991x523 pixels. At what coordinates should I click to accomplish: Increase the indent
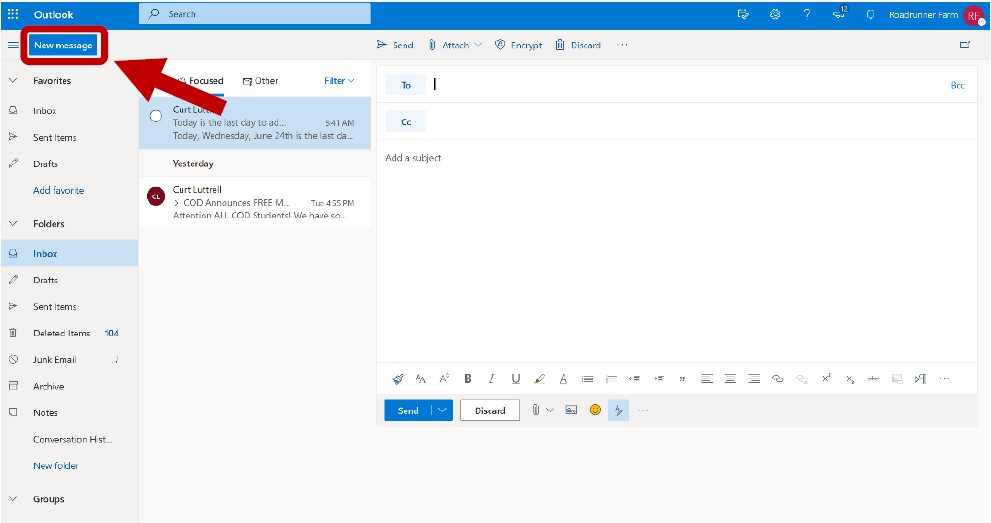tap(659, 379)
